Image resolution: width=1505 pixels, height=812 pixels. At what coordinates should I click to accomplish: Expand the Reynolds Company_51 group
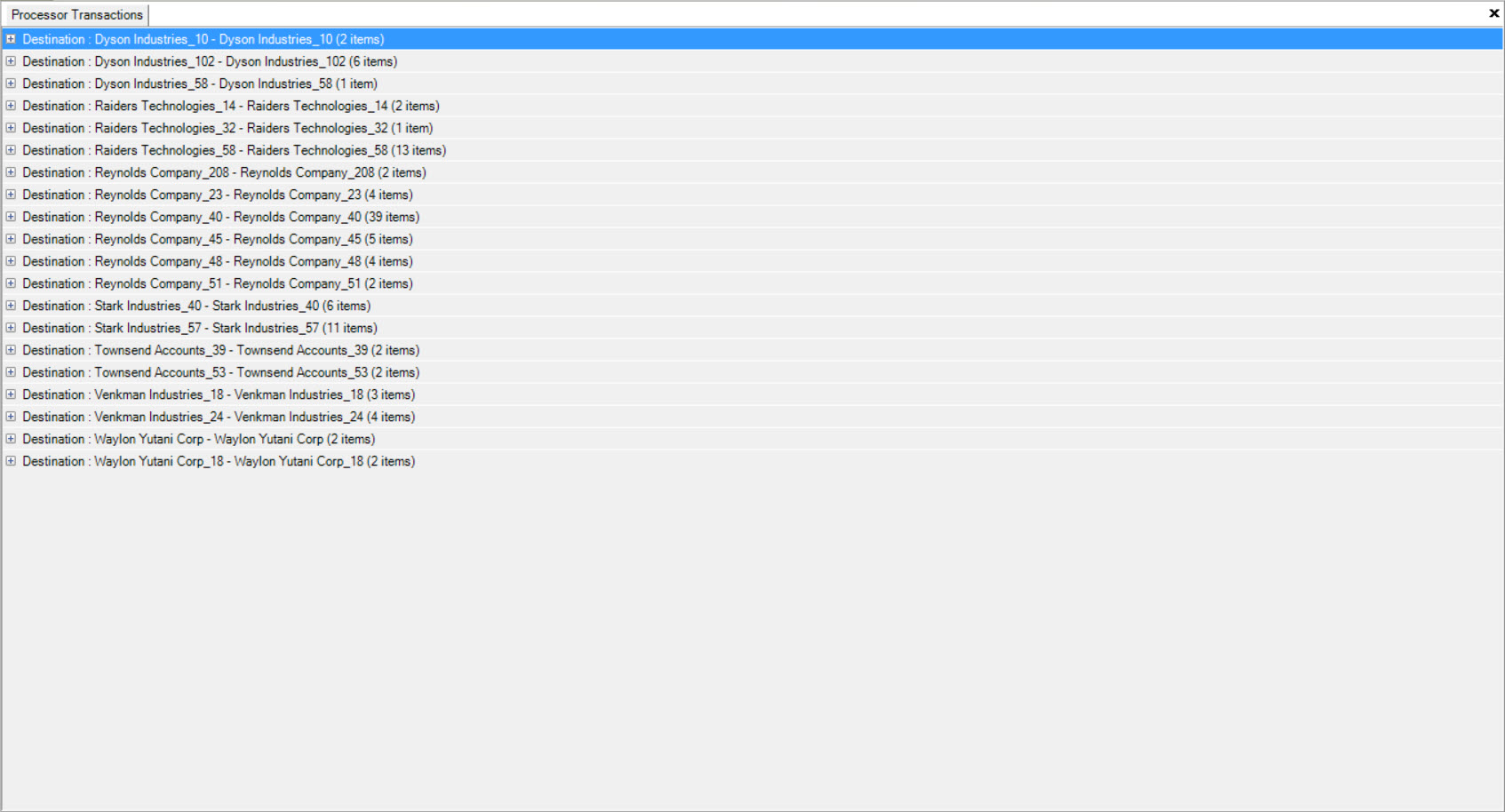11,283
